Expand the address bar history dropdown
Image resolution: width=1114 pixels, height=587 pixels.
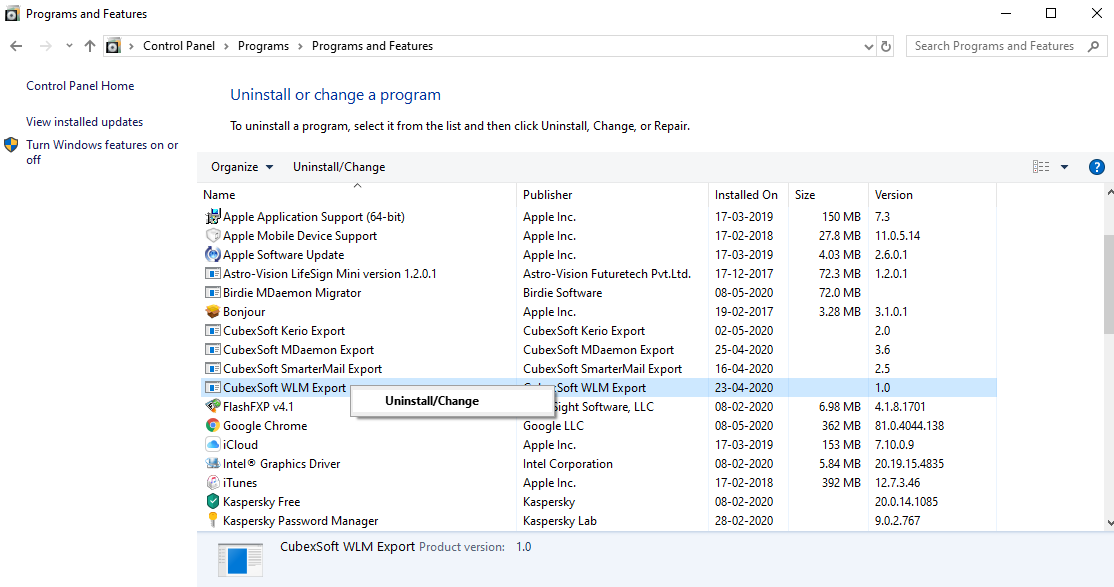click(868, 46)
